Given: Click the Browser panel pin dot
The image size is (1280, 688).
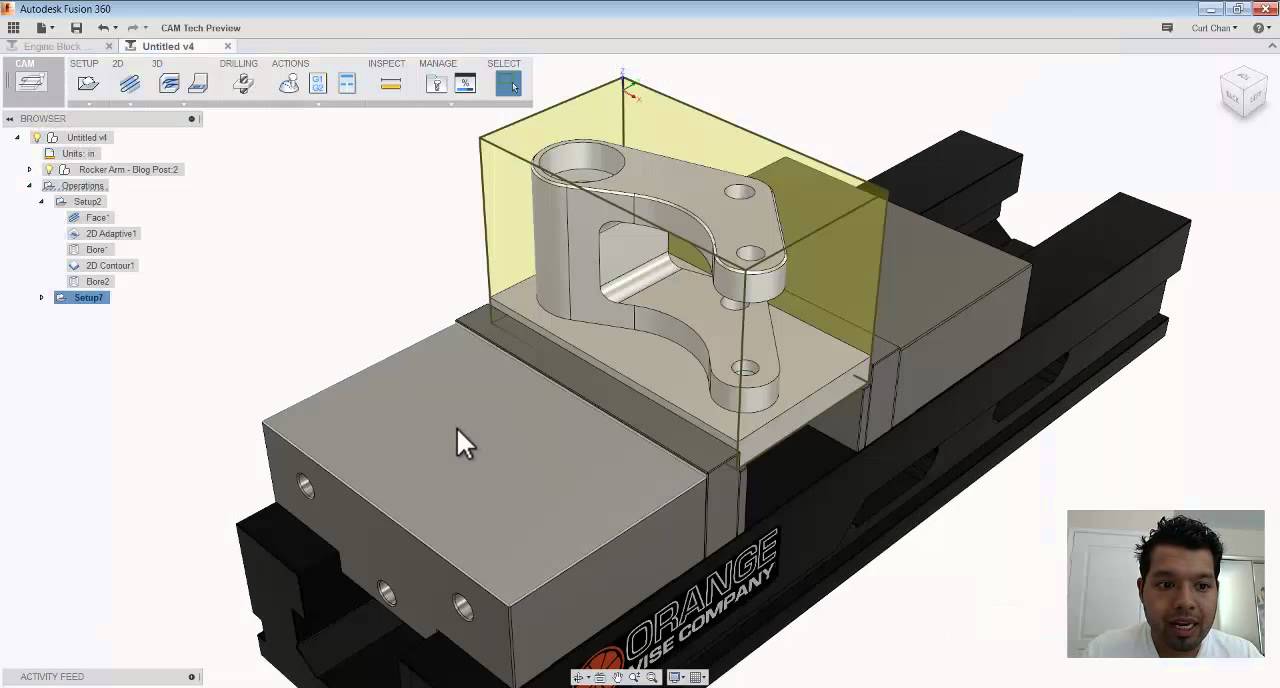Looking at the screenshot, I should tap(191, 118).
